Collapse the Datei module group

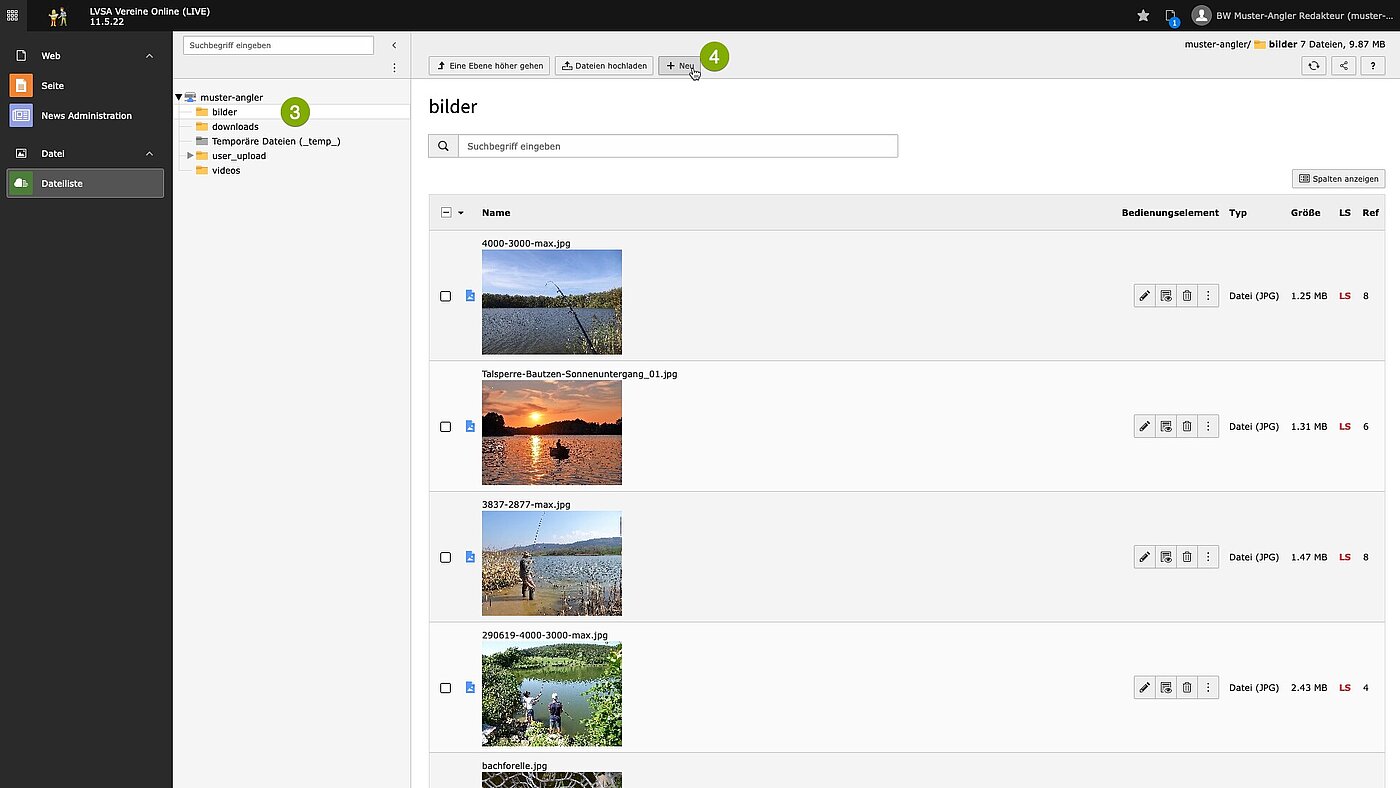tap(150, 153)
